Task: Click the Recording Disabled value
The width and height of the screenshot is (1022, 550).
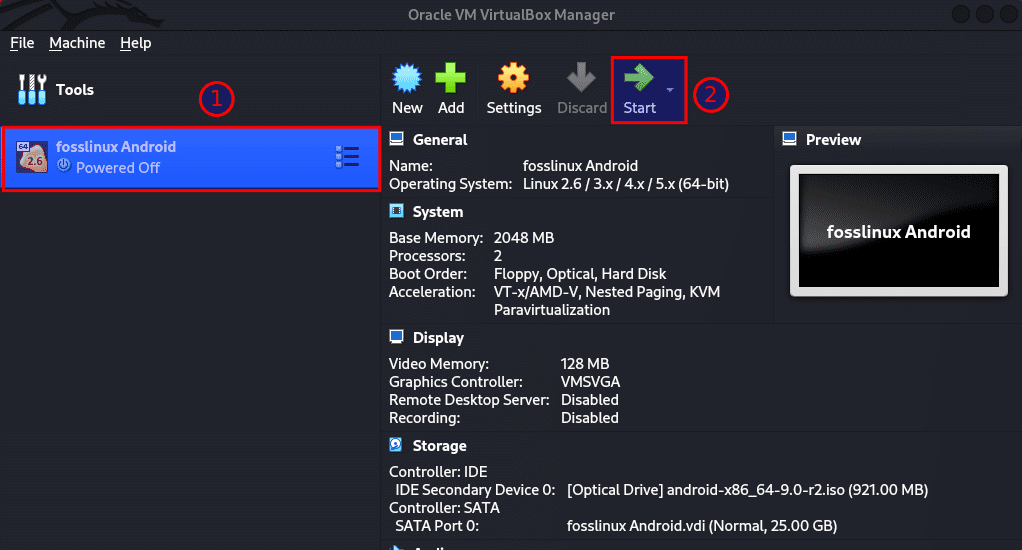Action: [x=590, y=418]
